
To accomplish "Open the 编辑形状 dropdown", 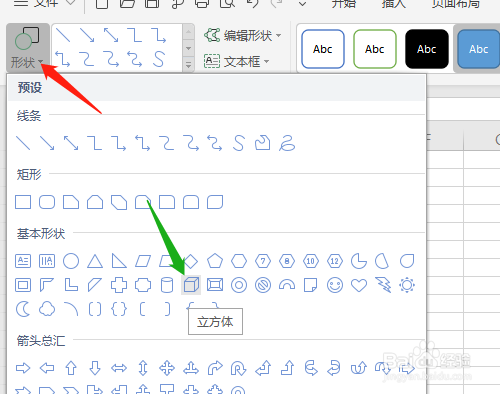I will (x=242, y=35).
